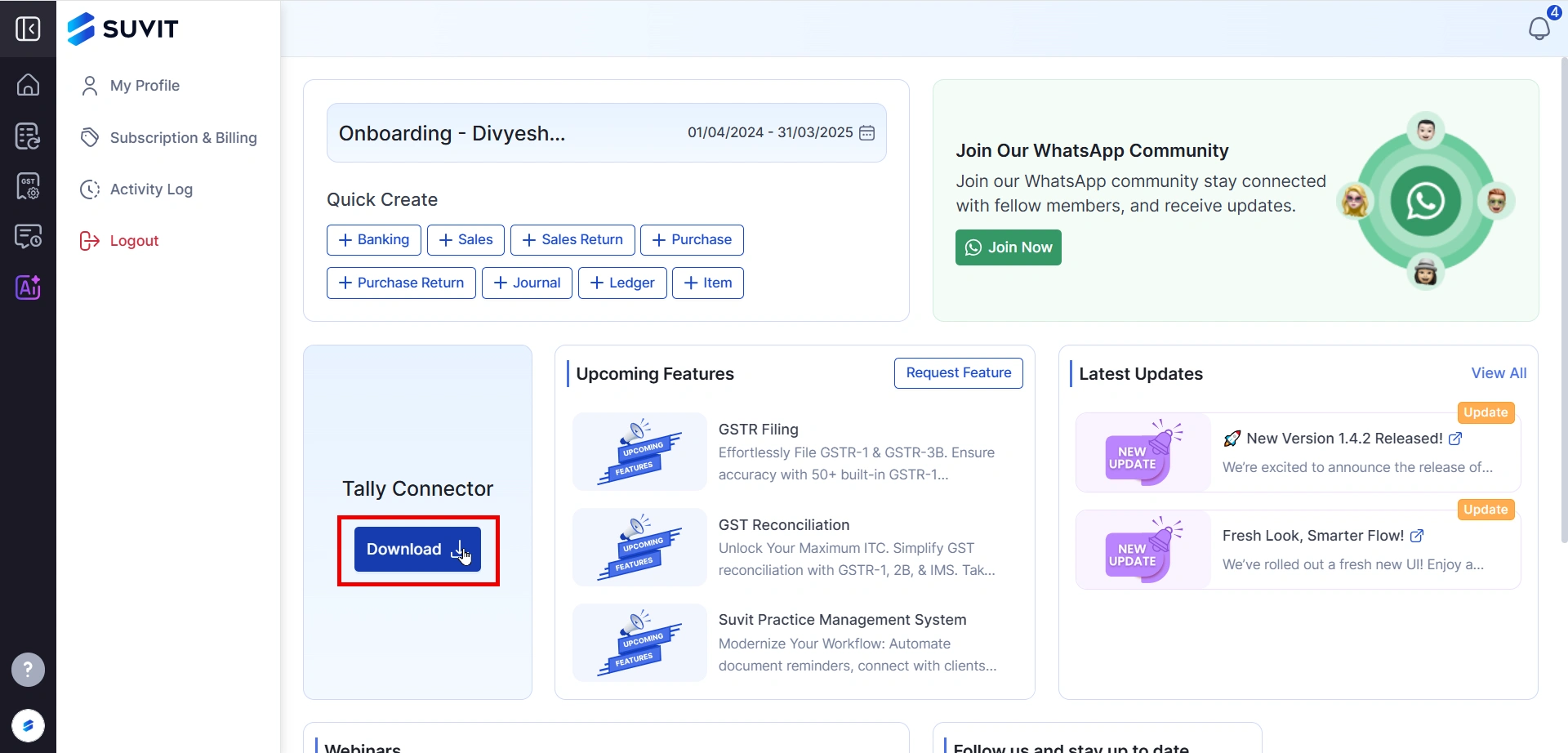1568x753 pixels.
Task: Open the Onboarding company selector
Action: (452, 133)
